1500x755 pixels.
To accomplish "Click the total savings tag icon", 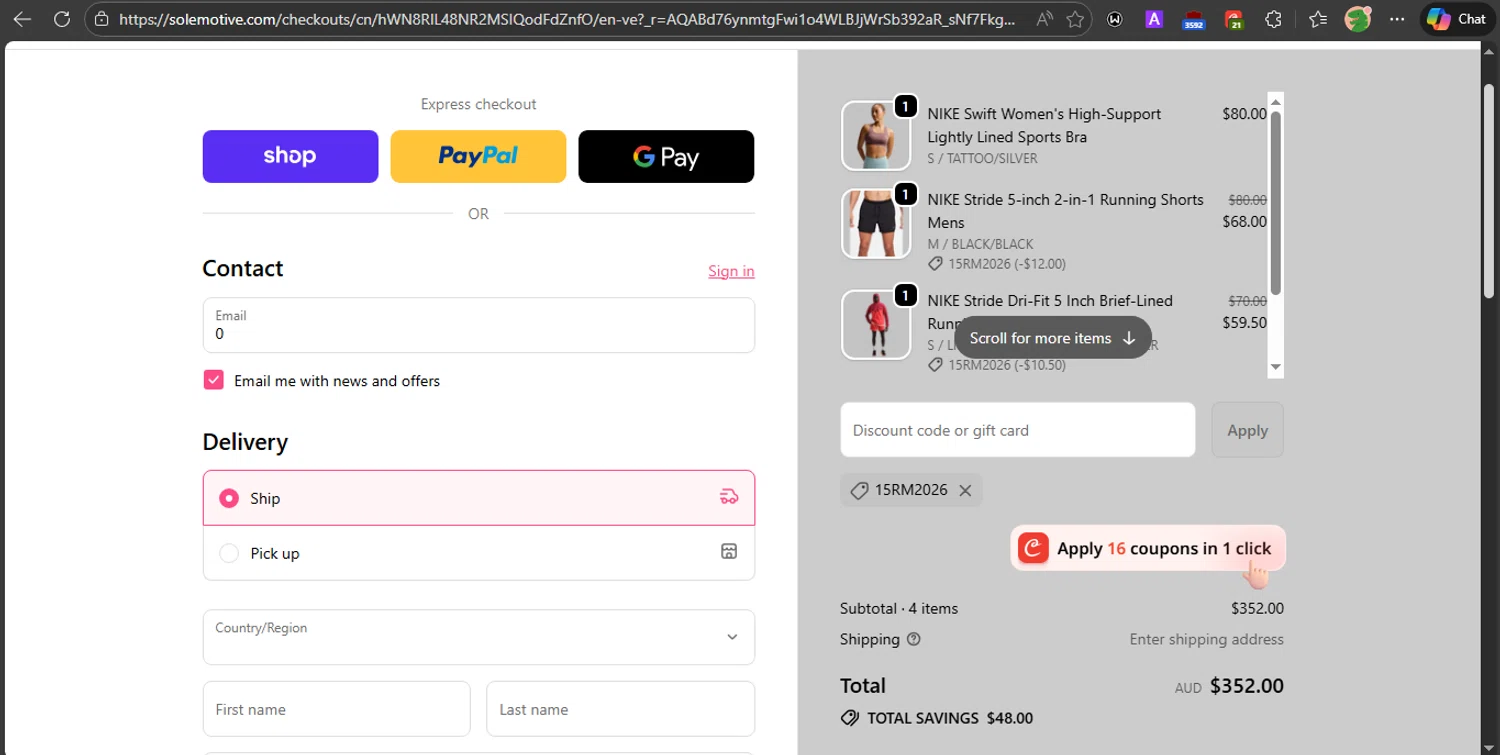I will click(x=849, y=718).
